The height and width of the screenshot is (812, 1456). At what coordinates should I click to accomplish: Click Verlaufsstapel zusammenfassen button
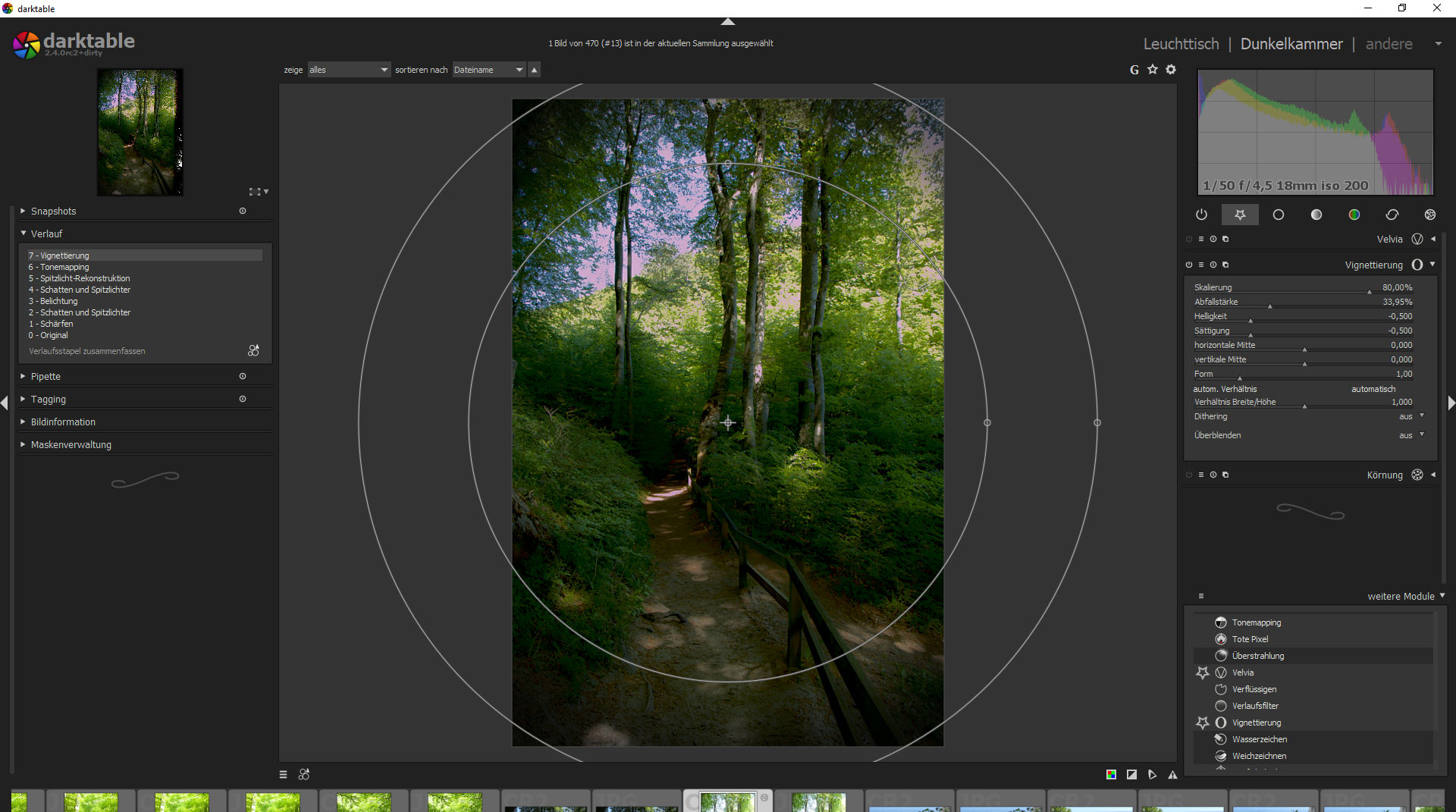(x=87, y=351)
